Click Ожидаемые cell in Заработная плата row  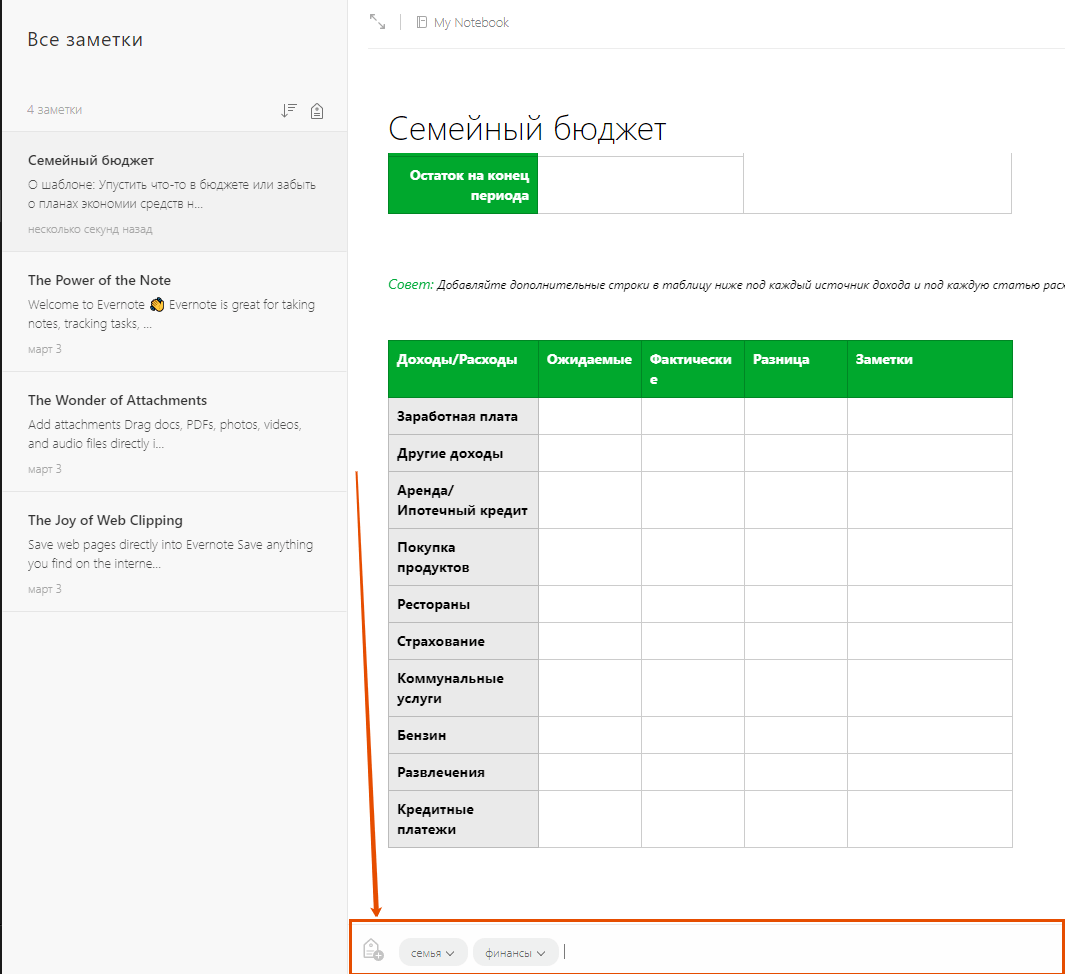tap(589, 416)
